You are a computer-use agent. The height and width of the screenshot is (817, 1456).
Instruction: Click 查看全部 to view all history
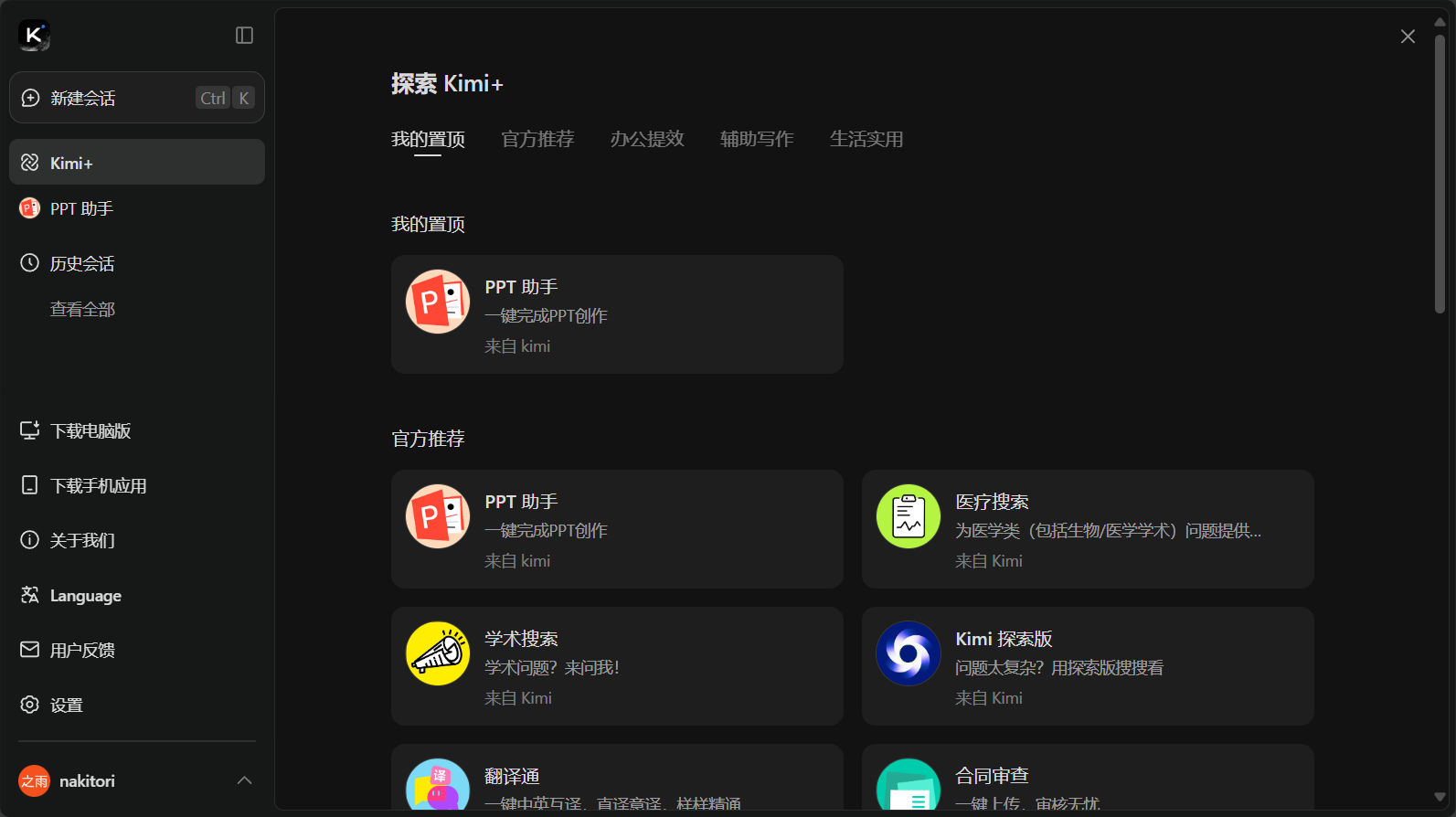82,309
